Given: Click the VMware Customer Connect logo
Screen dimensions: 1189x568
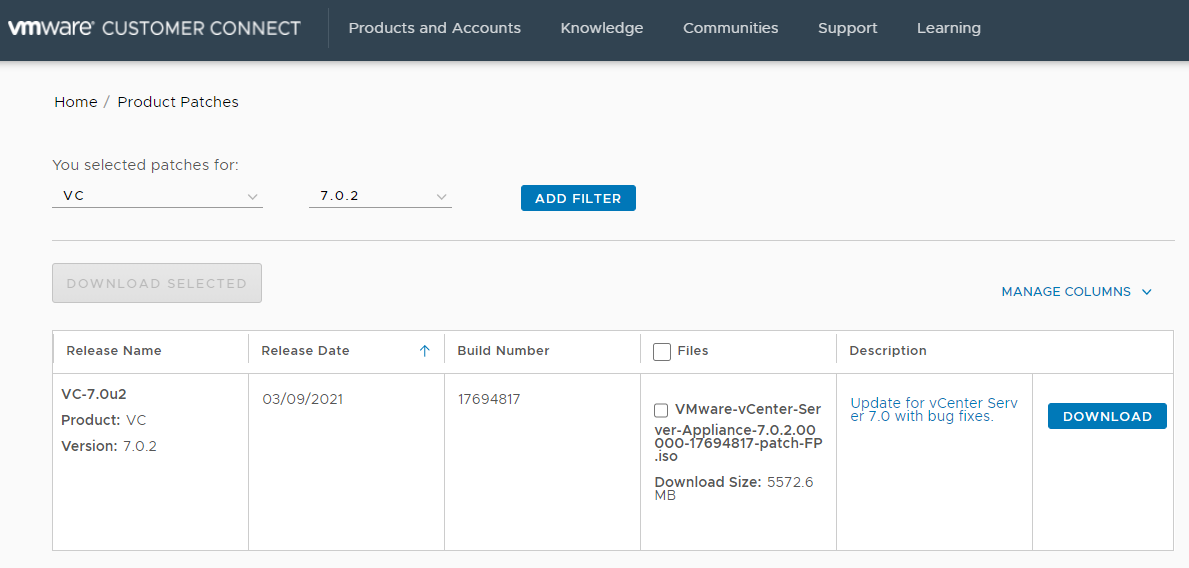Looking at the screenshot, I should pos(154,28).
